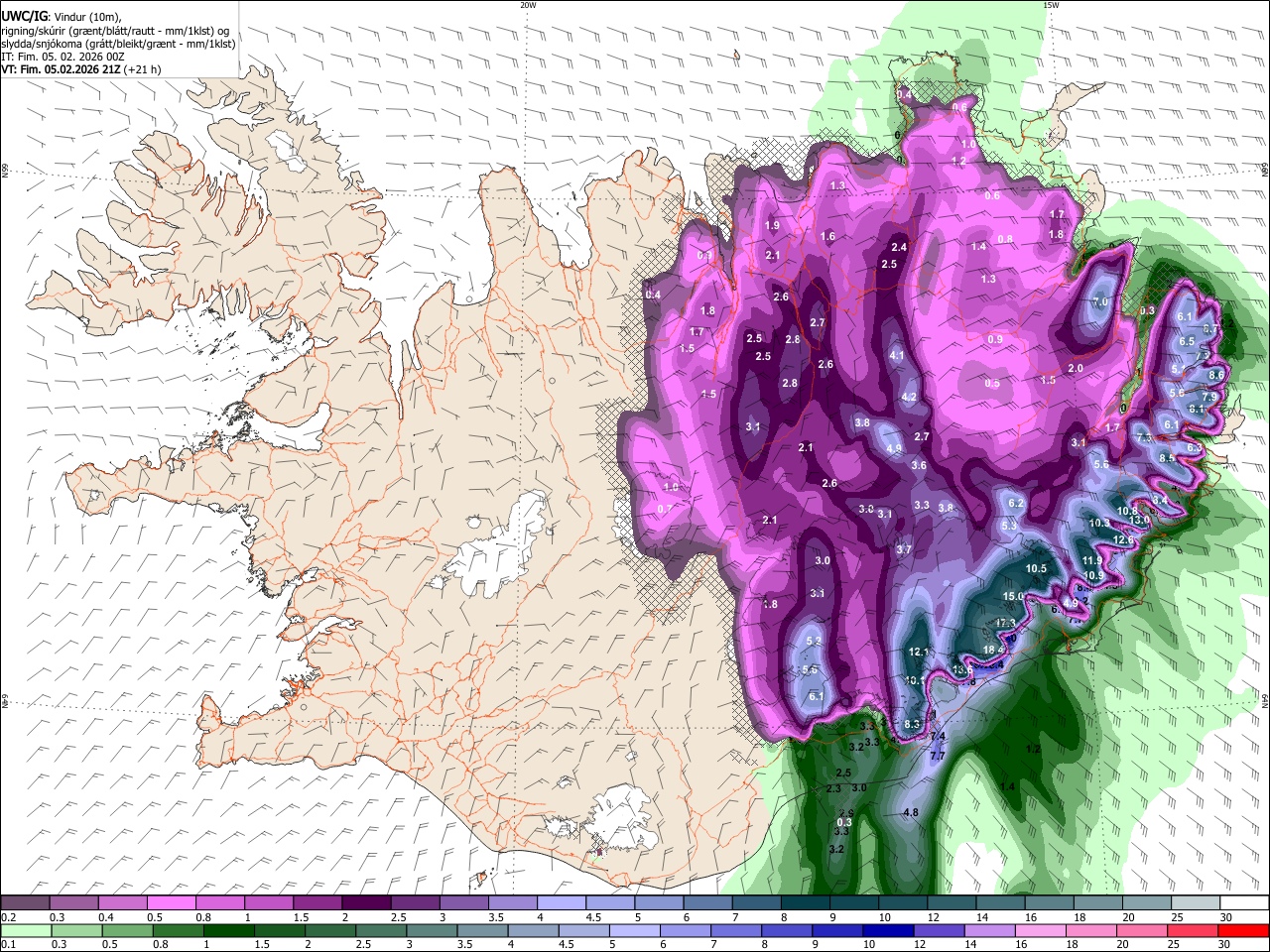The height and width of the screenshot is (952, 1270).
Task: Click the 'IT: Fim. 05. 02. 2026 00Z' line
Action: [63, 57]
